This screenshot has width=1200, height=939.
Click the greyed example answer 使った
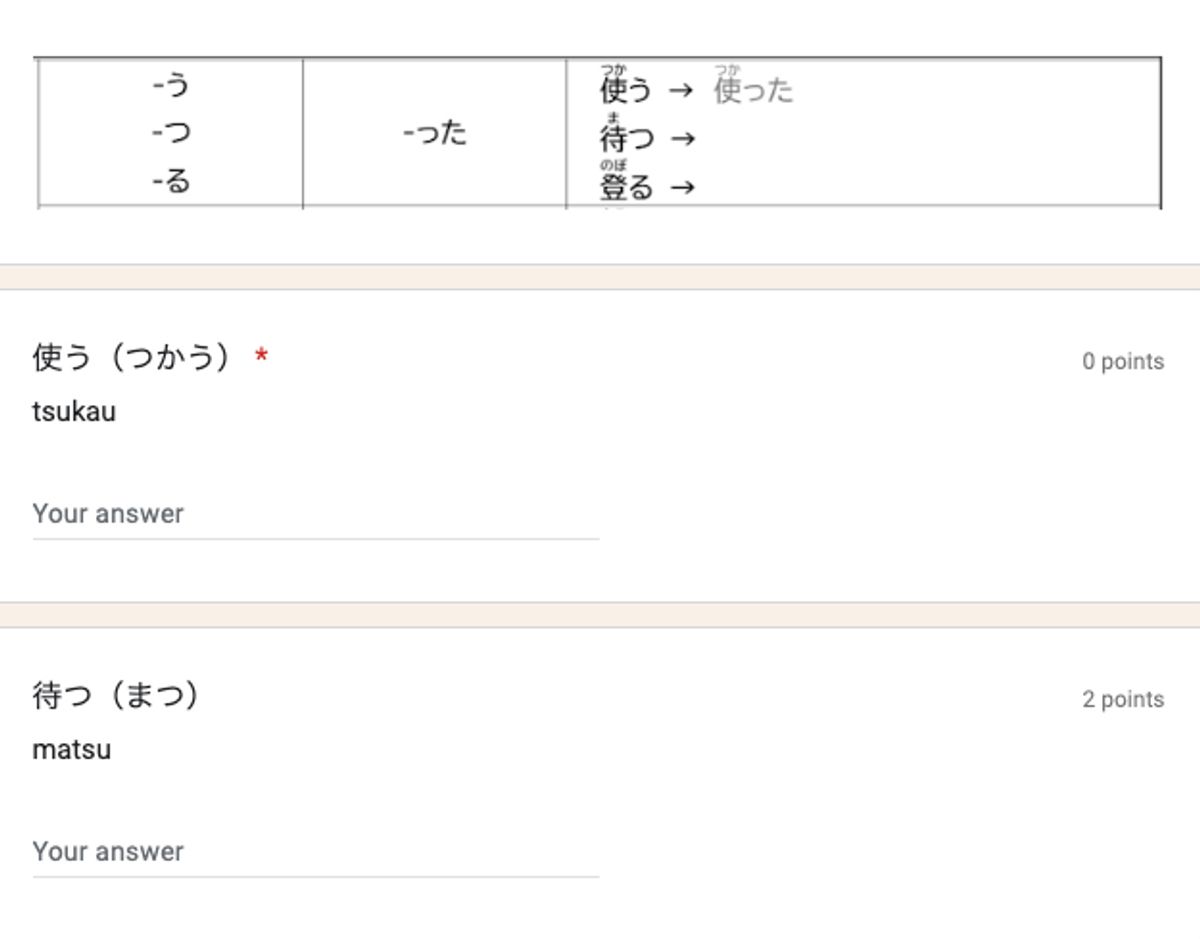point(752,90)
